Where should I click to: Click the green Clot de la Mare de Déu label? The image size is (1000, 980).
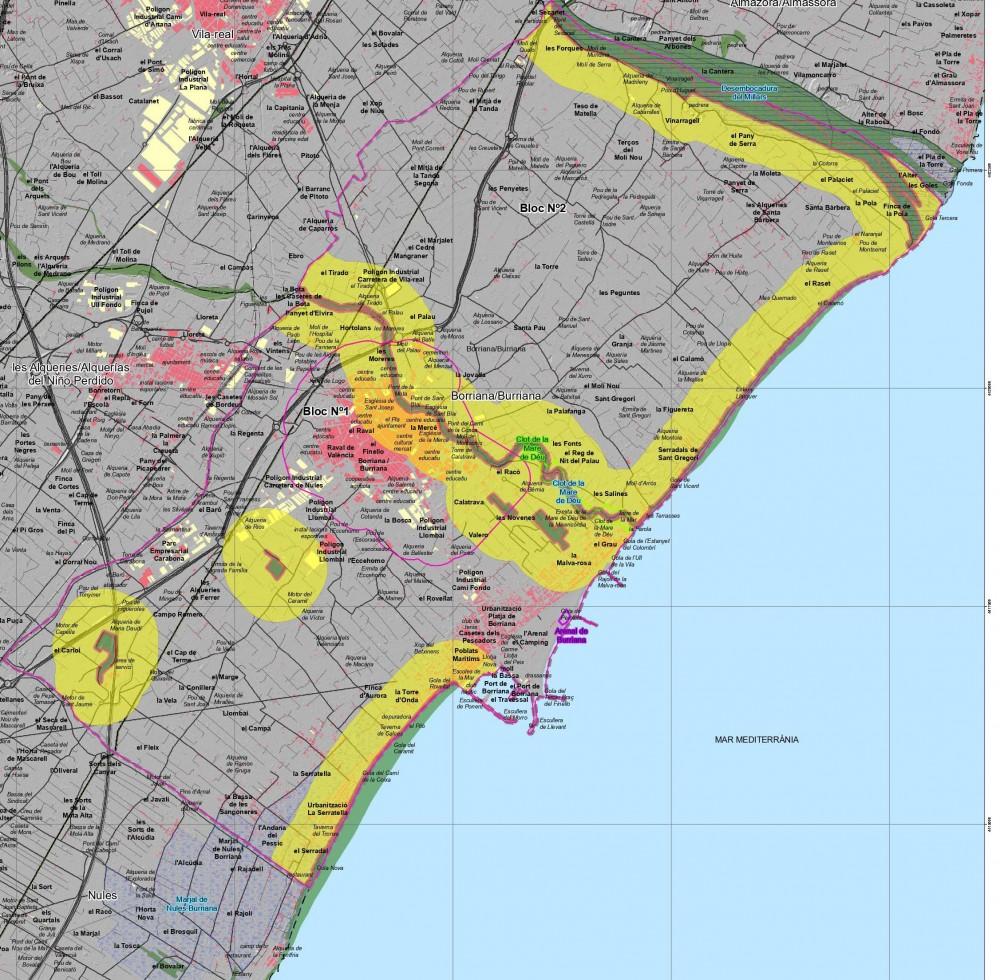(532, 445)
